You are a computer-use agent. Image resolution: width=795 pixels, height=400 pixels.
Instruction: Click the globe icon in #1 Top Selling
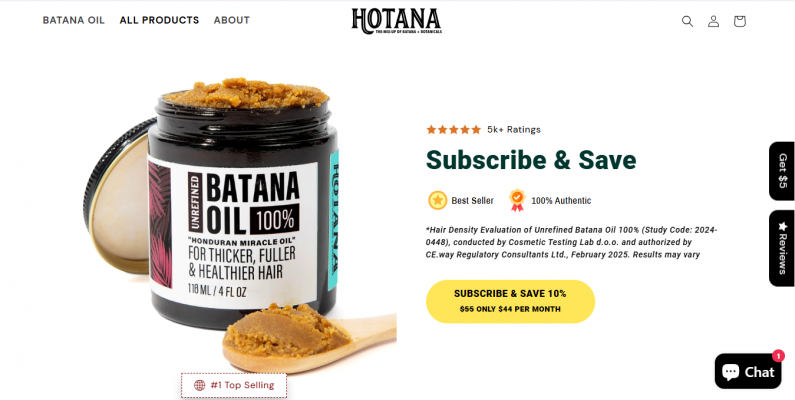tap(200, 385)
